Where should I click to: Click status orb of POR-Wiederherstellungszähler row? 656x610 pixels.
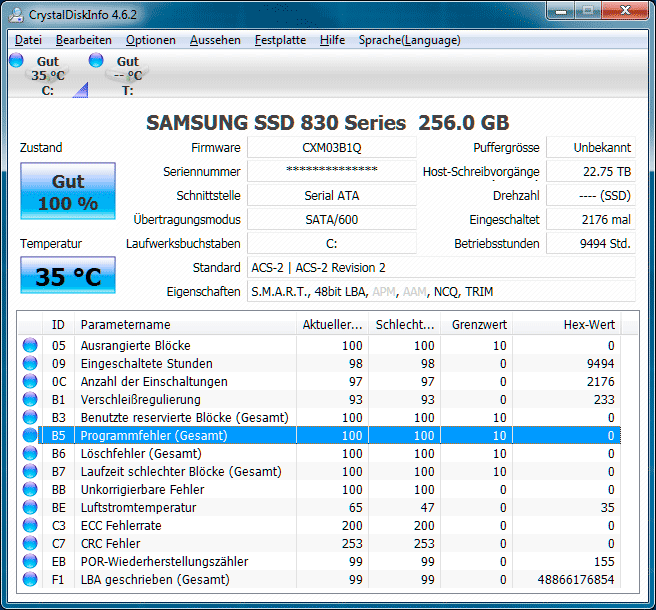point(30,561)
